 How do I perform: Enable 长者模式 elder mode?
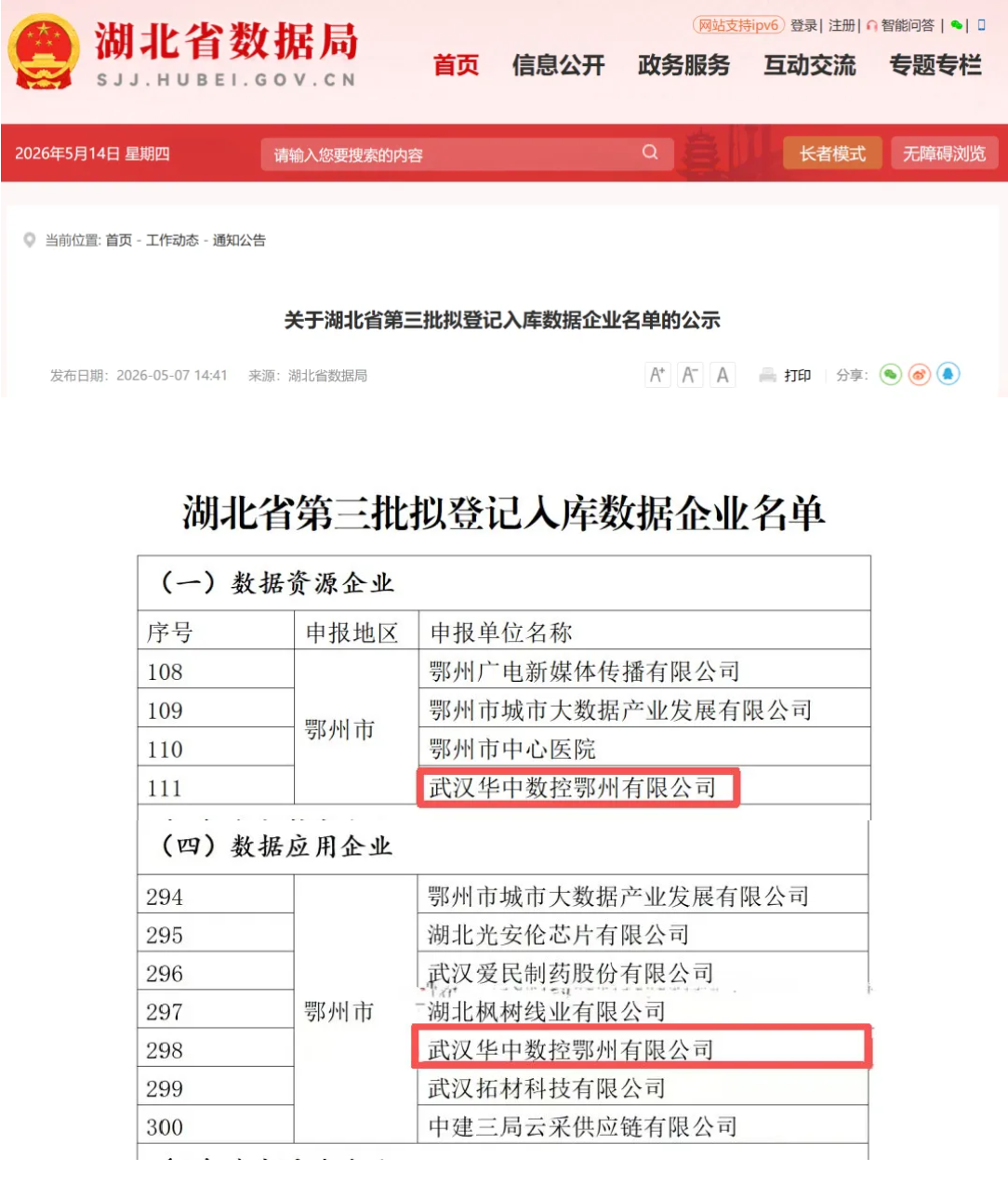(832, 153)
